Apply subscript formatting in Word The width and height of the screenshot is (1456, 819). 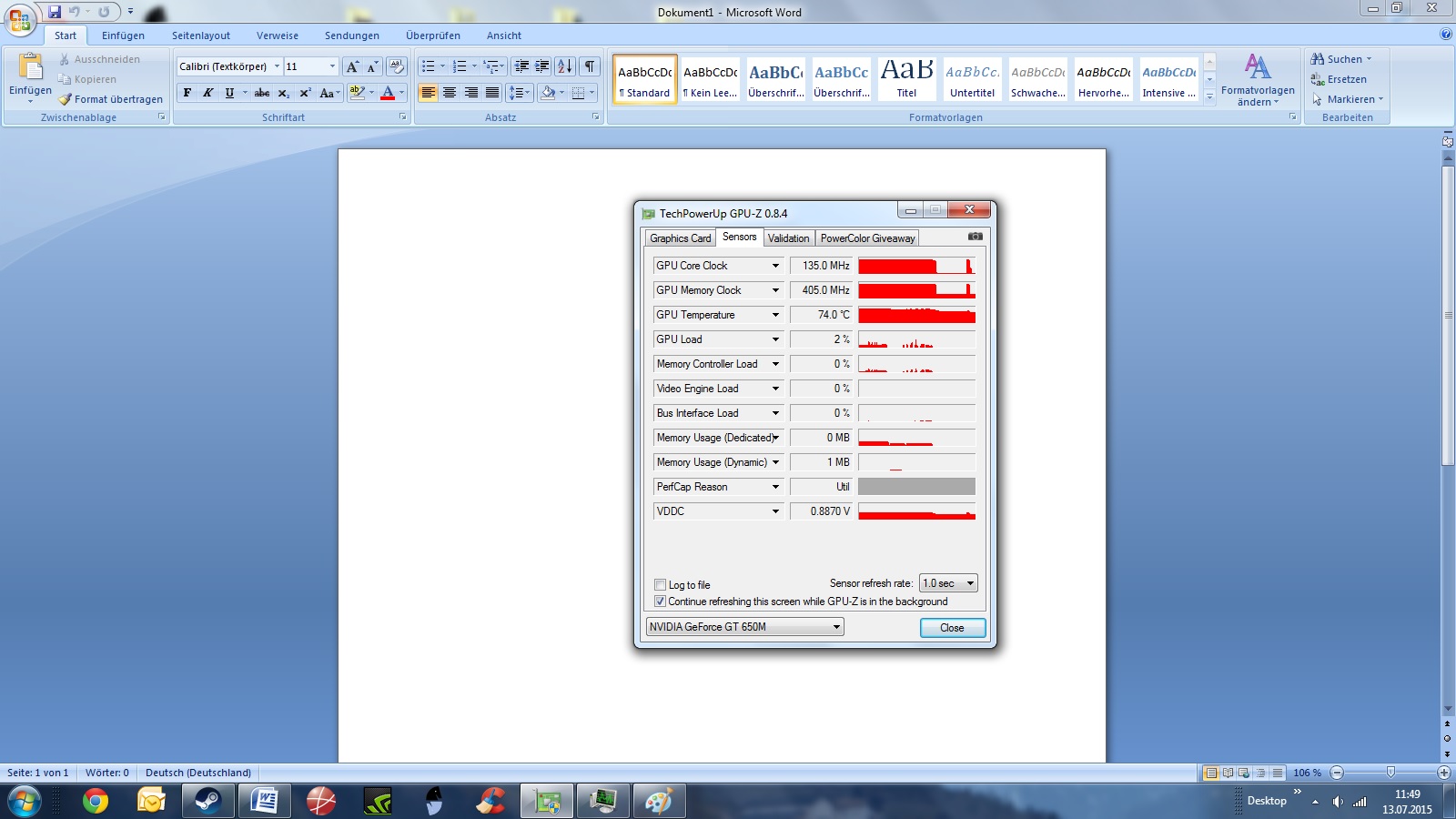(x=284, y=93)
